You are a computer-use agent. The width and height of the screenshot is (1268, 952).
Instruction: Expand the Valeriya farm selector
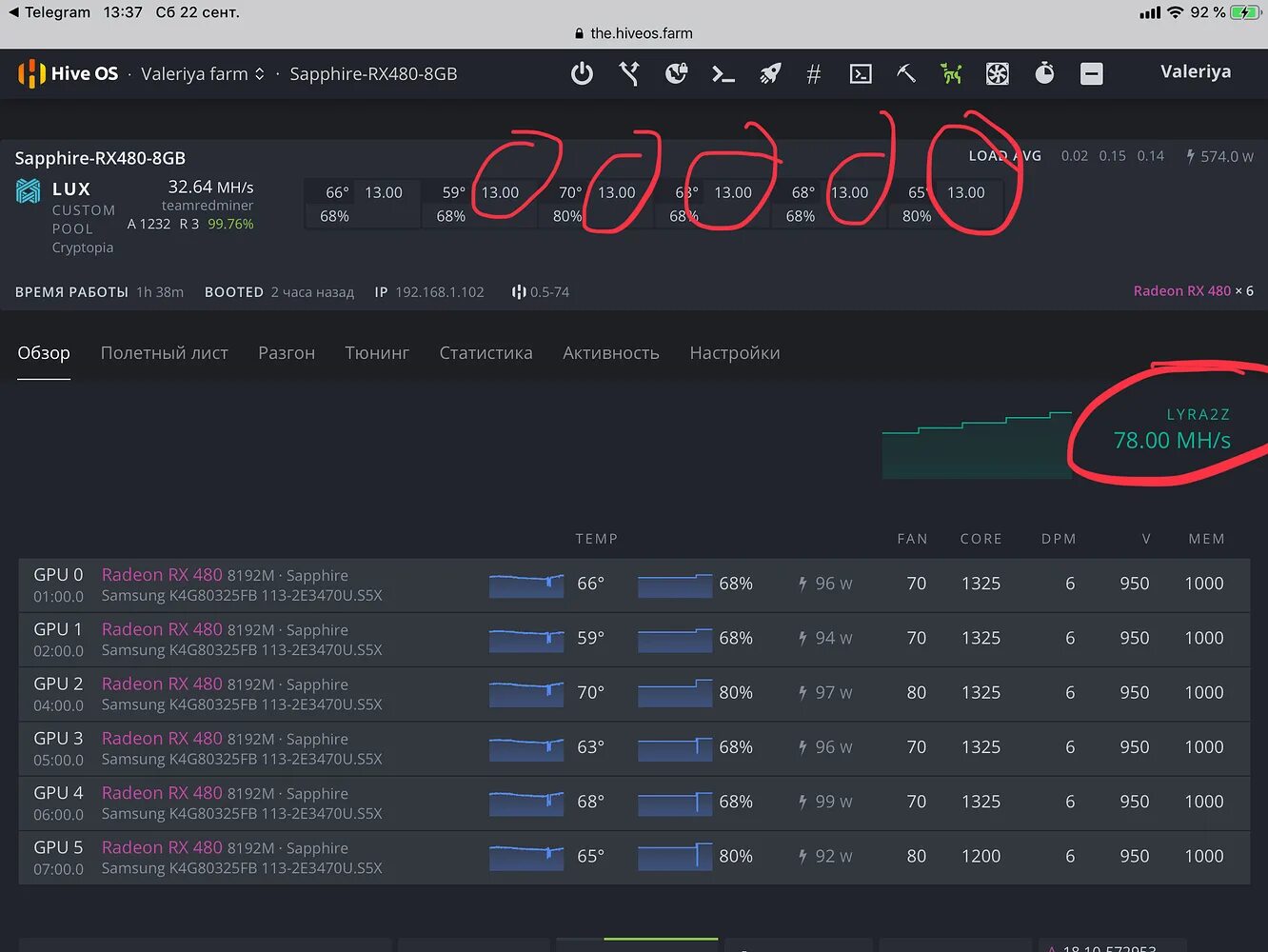pyautogui.click(x=203, y=73)
